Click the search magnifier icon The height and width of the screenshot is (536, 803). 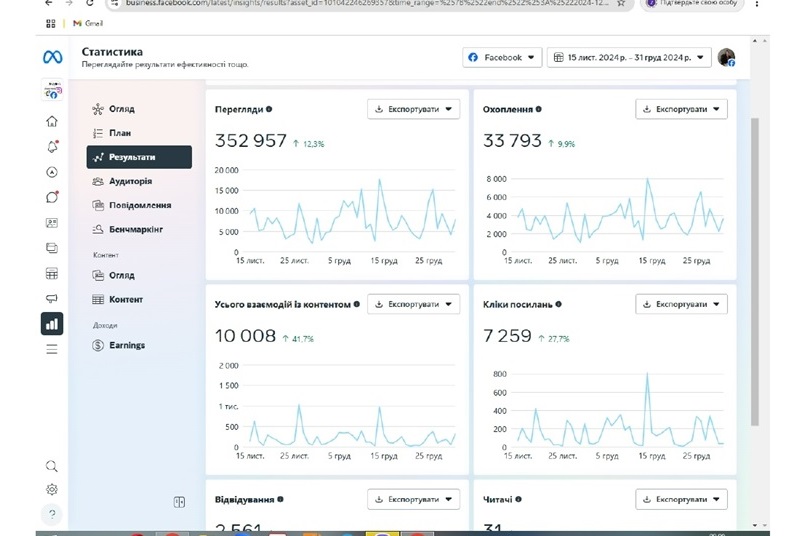[52, 466]
